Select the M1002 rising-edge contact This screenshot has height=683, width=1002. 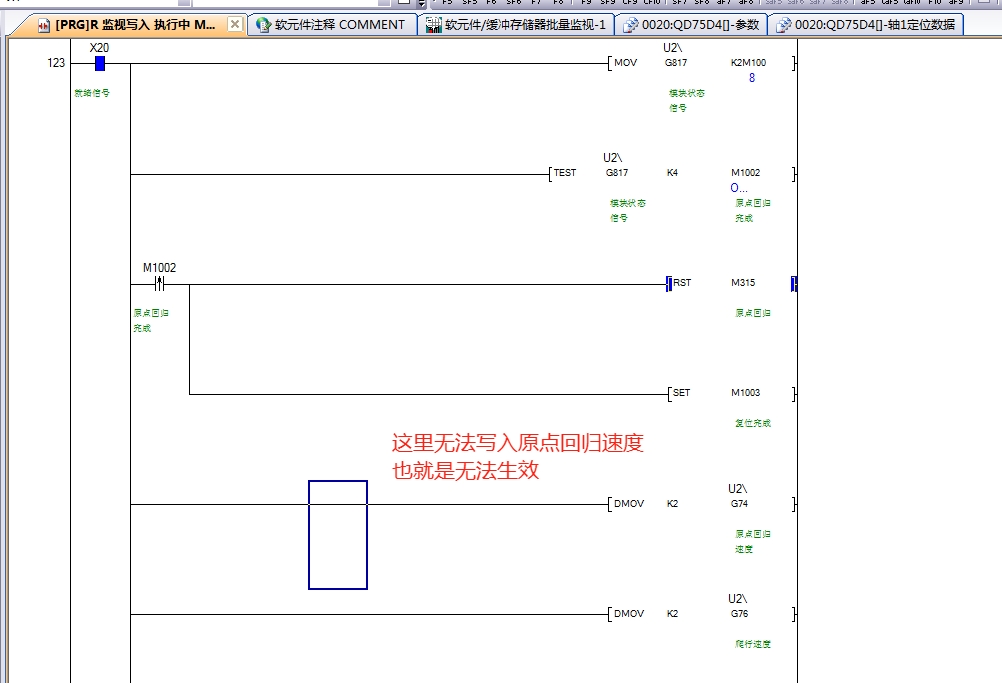[x=159, y=284]
